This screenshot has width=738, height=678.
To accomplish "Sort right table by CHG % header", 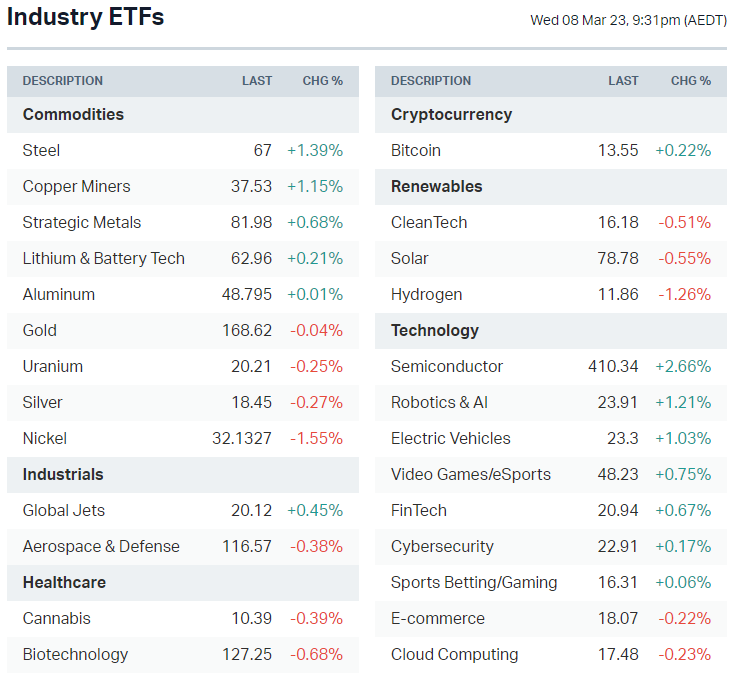I will point(690,81).
